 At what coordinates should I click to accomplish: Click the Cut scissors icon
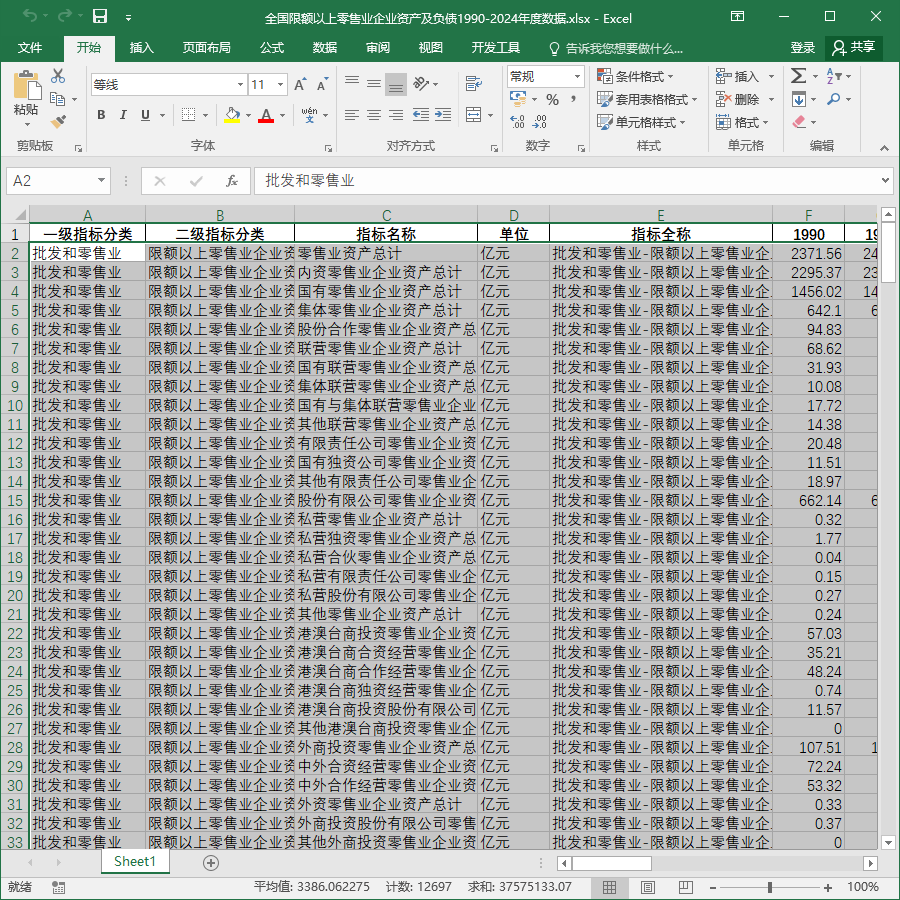58,76
